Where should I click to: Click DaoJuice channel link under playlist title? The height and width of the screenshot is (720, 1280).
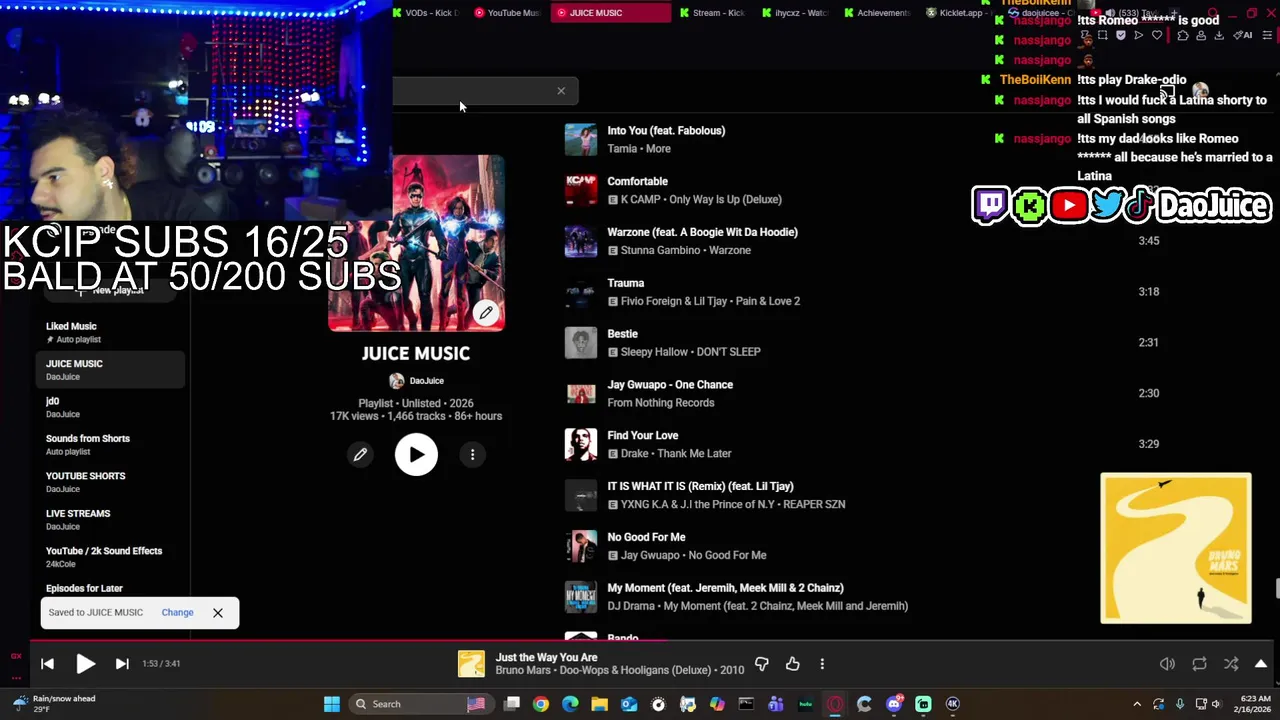426,381
